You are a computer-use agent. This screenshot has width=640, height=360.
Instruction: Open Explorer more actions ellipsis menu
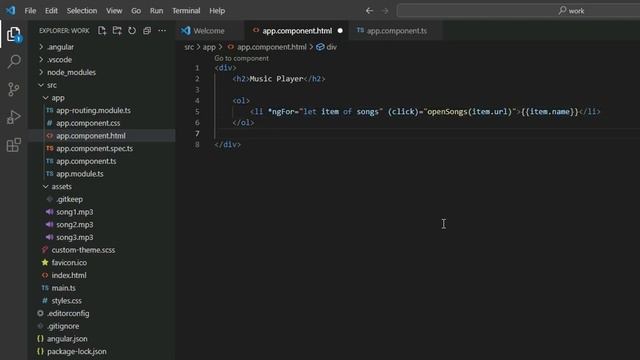(x=162, y=31)
